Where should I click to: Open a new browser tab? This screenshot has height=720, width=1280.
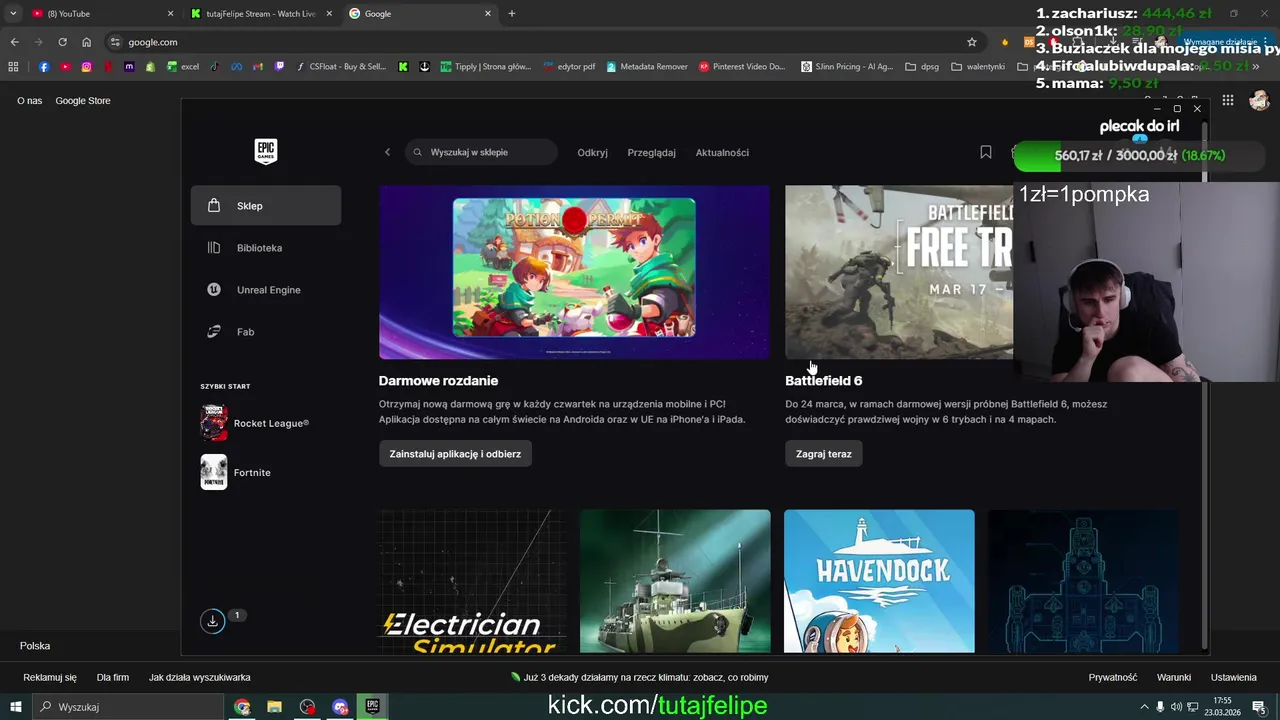click(x=512, y=14)
